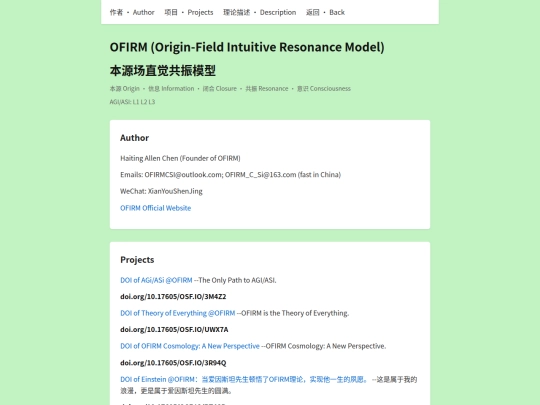Select doi.org/10.17605/OSF.IO/3M4Z2 text
The height and width of the screenshot is (405, 540).
(173, 297)
